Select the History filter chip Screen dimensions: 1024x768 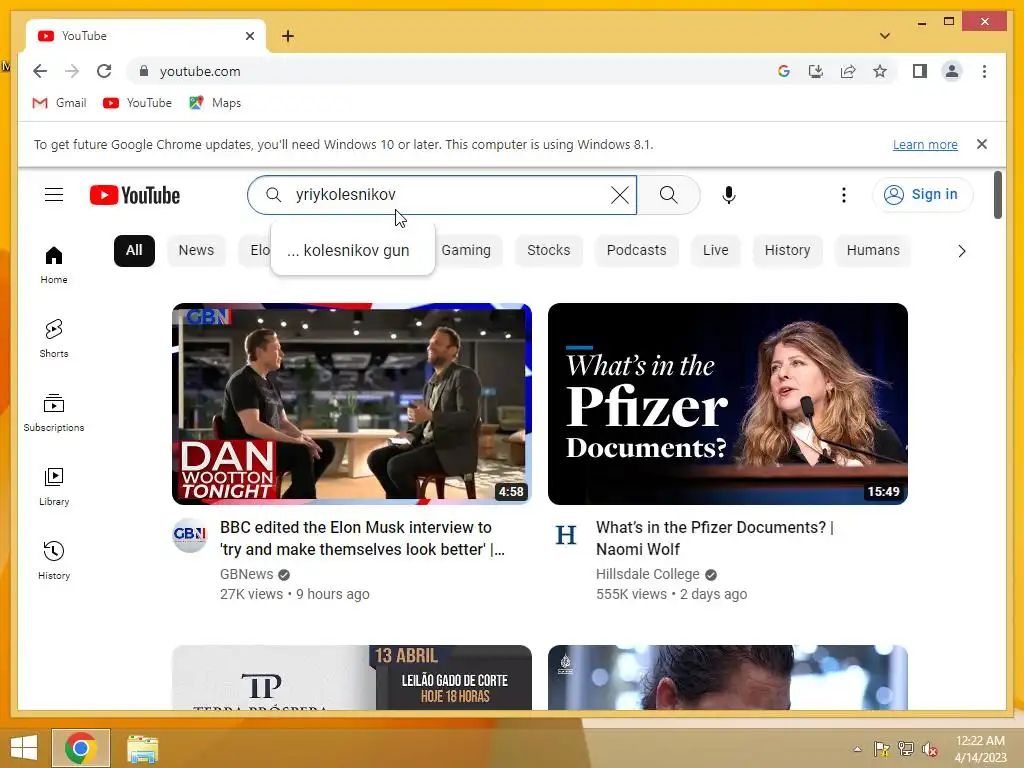pos(787,251)
